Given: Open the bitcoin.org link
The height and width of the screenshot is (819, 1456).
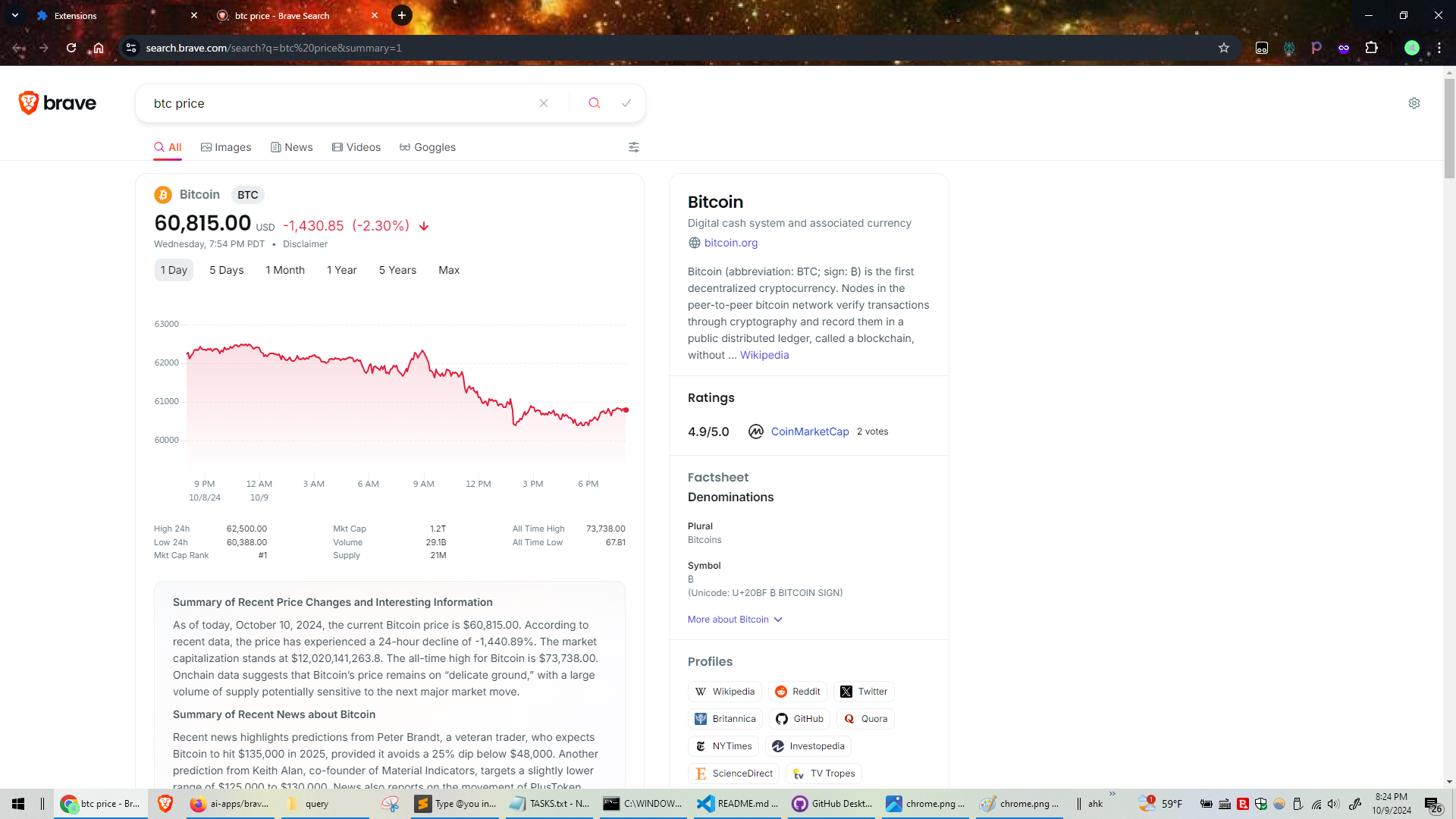Looking at the screenshot, I should [730, 243].
